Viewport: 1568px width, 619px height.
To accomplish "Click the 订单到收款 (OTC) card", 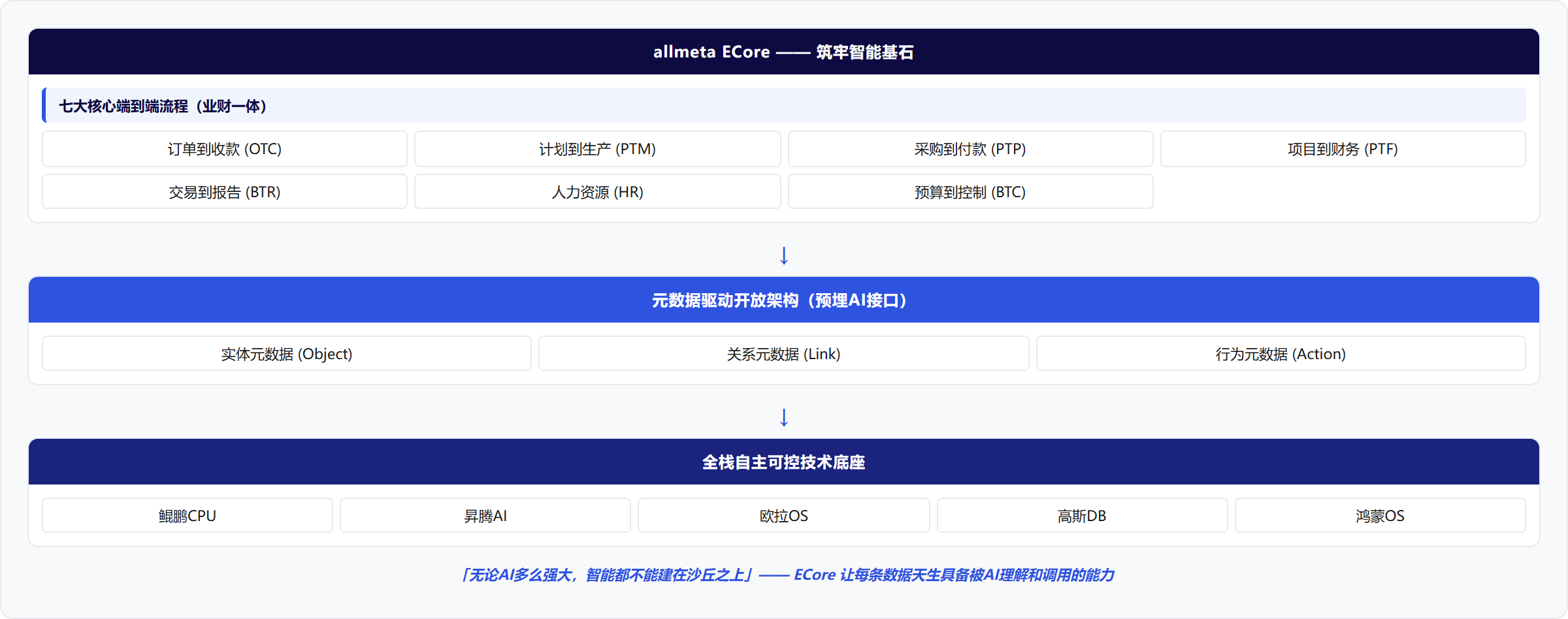I will click(x=225, y=149).
